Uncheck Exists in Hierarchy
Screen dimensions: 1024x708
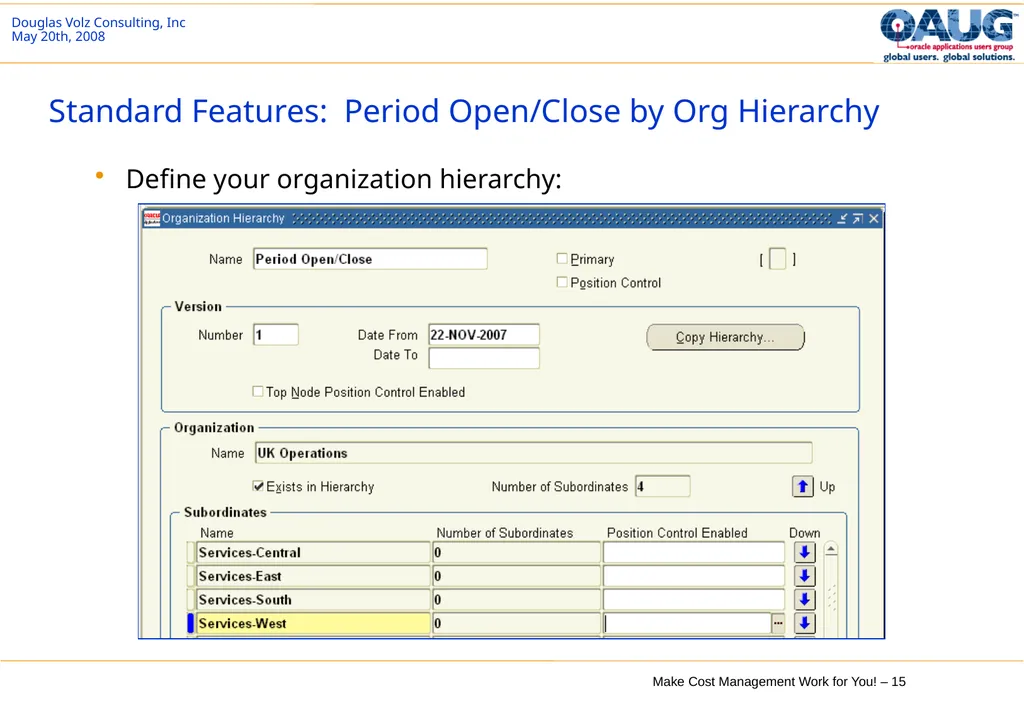click(x=258, y=486)
